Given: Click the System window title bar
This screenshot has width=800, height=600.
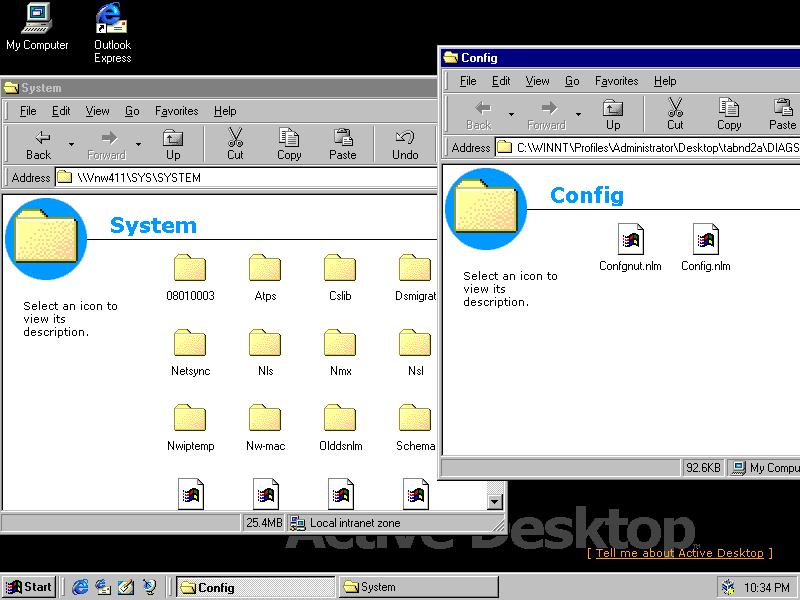Looking at the screenshot, I should (x=219, y=88).
